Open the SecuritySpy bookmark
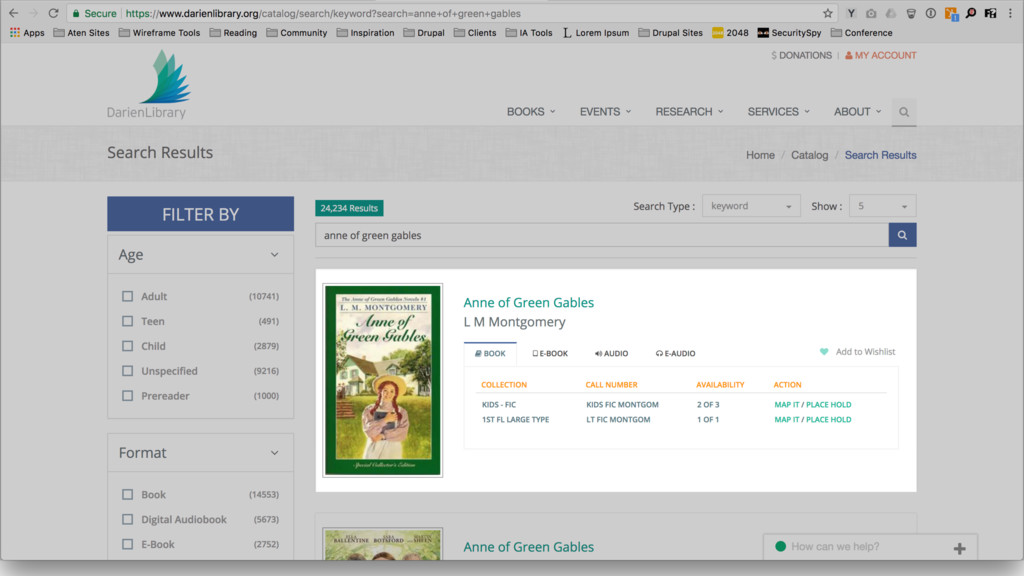Viewport: 1024px width, 576px height. point(789,33)
